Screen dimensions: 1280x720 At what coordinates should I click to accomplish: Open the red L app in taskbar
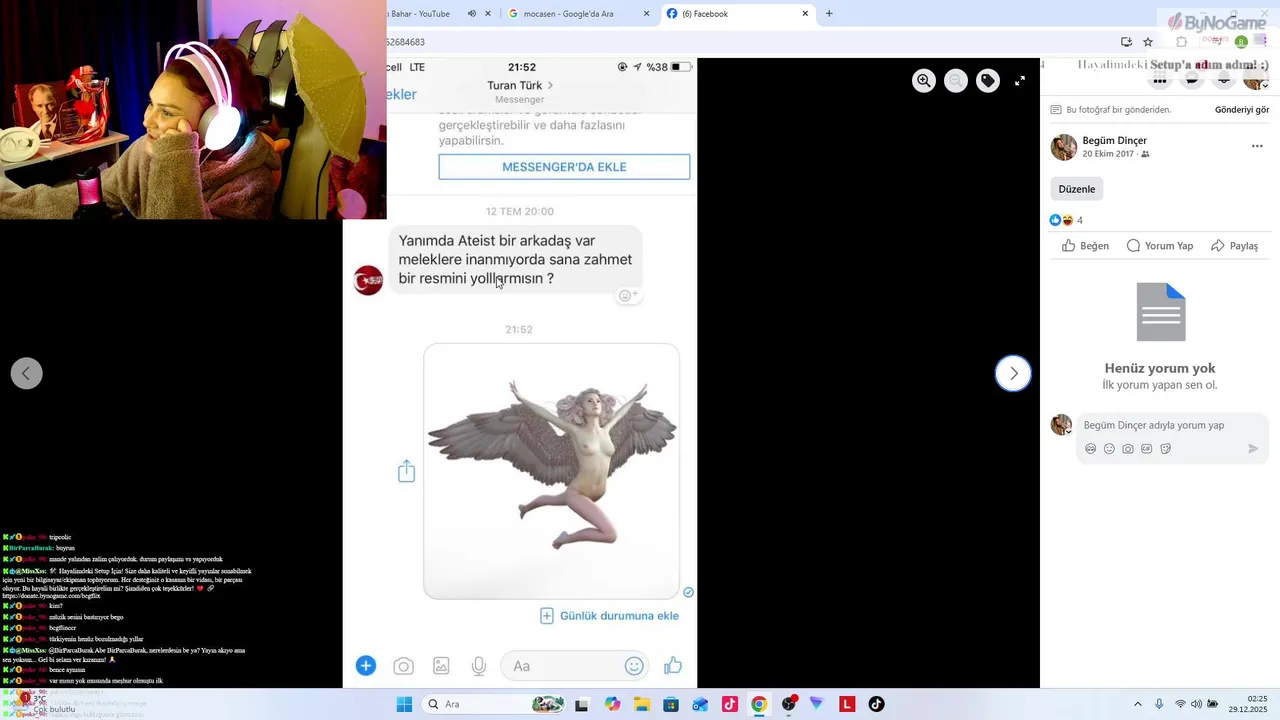coord(847,704)
